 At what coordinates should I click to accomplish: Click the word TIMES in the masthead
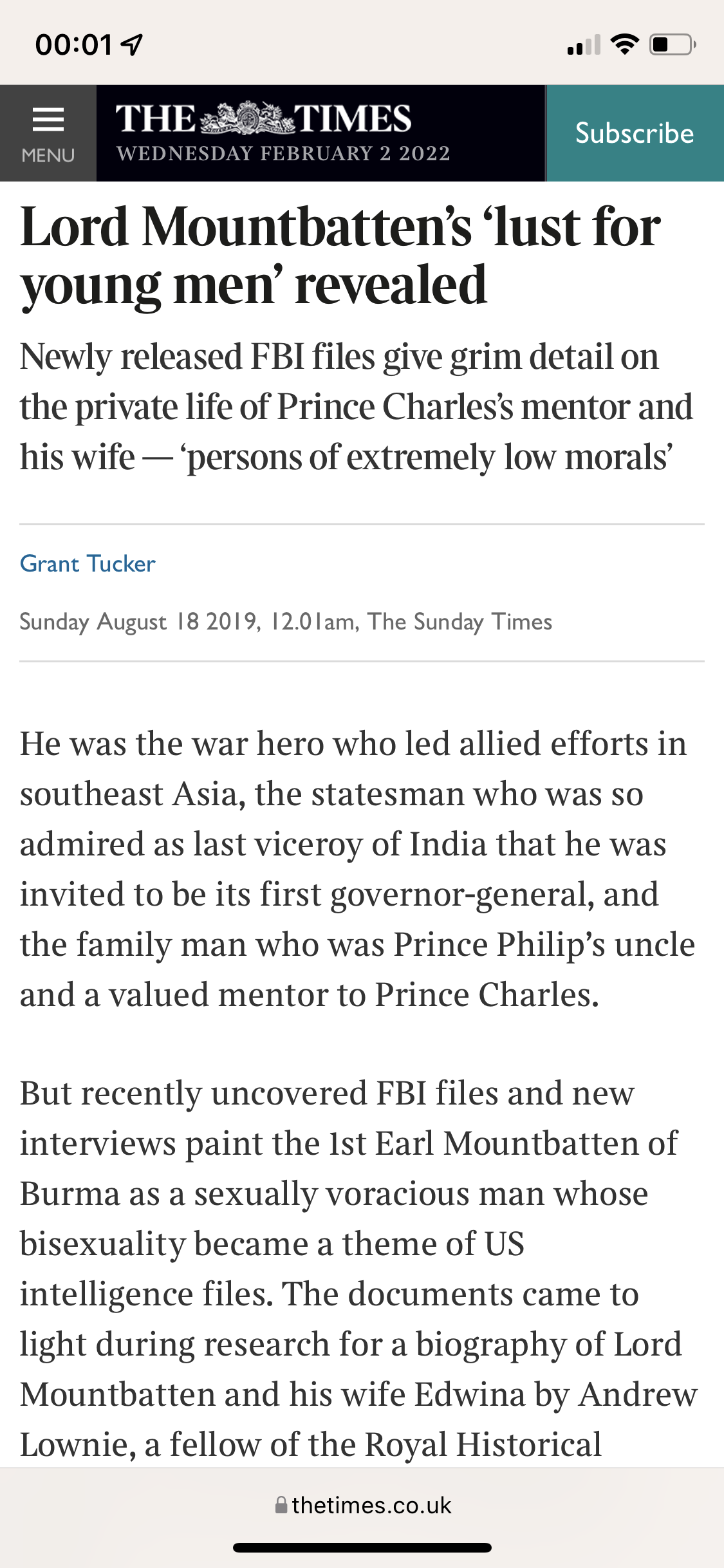[353, 118]
